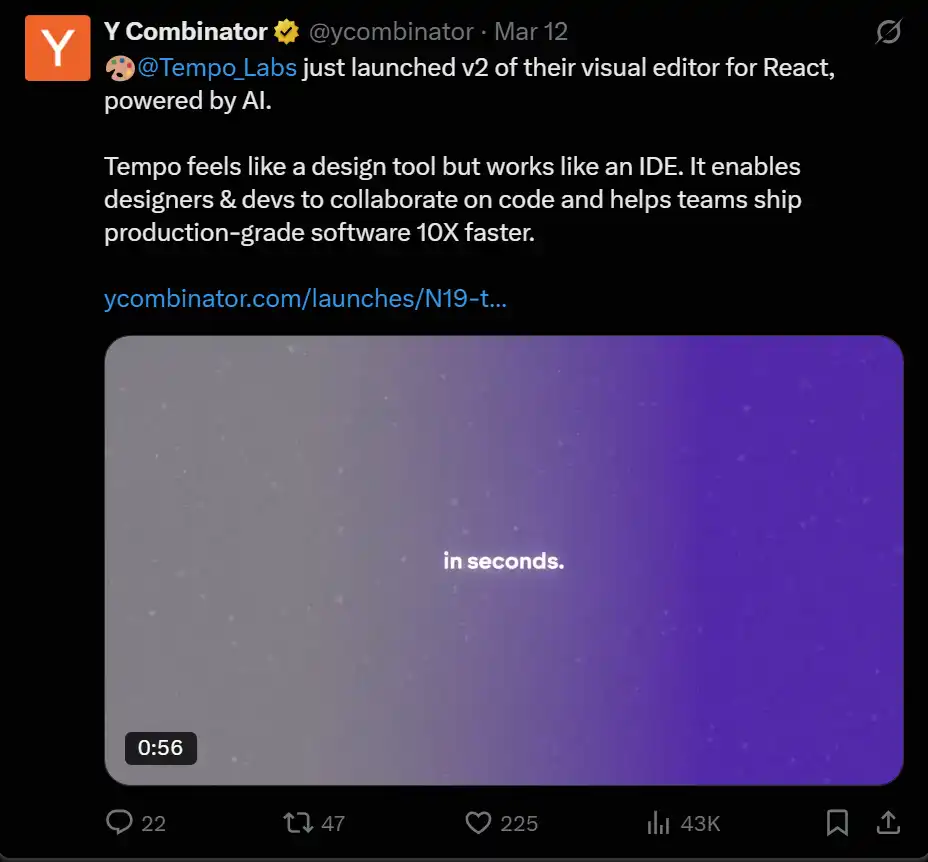928x862 pixels.
Task: Like the tweet with the heart icon
Action: coord(479,823)
